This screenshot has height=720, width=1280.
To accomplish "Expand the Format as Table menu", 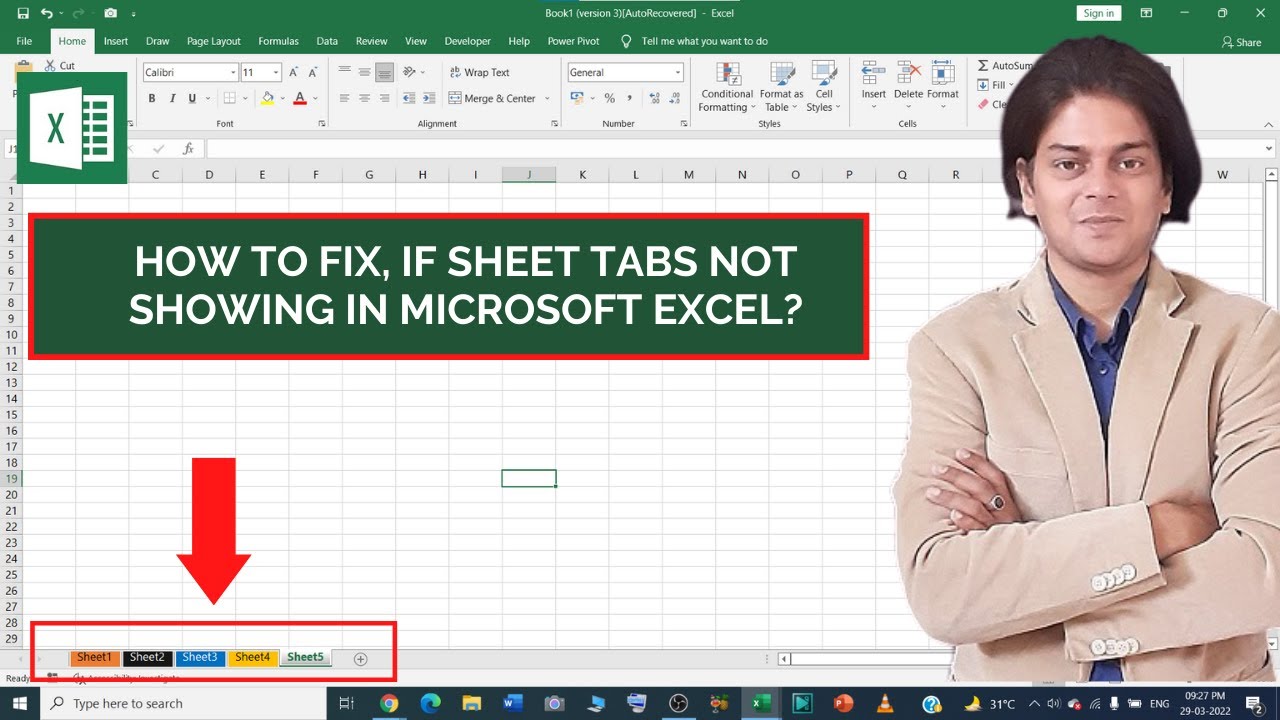I will 781,87.
